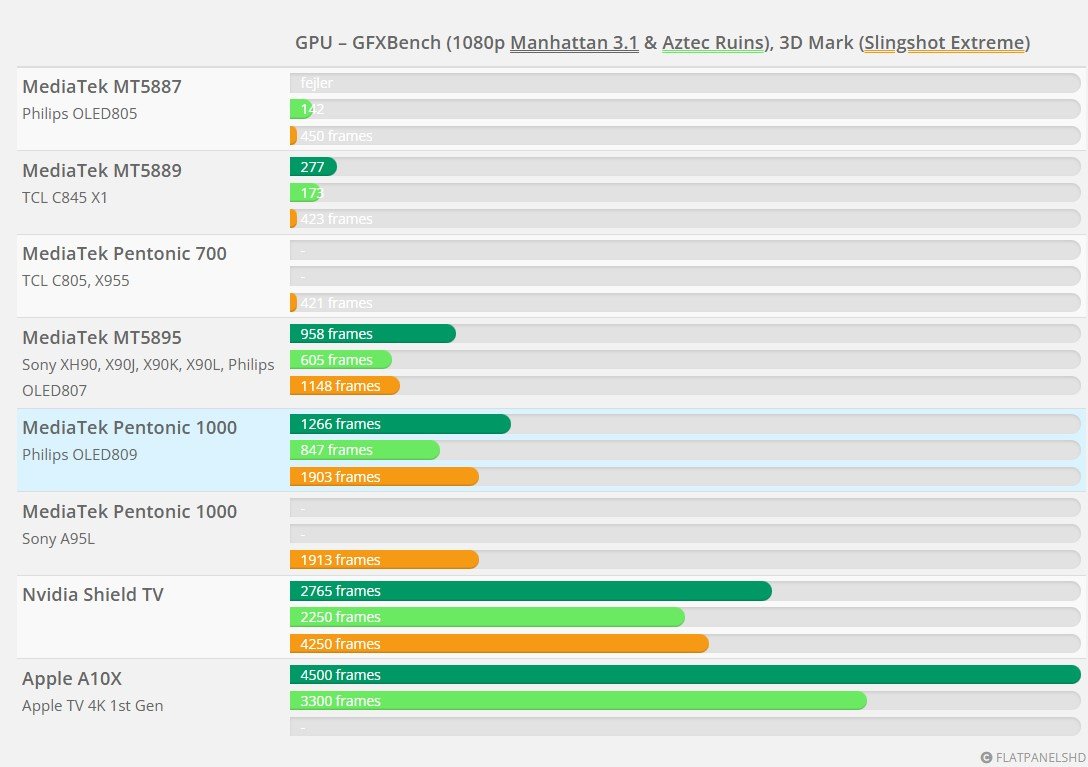The width and height of the screenshot is (1088, 767).
Task: Click the bar labeled fejler
Action: [x=400, y=83]
